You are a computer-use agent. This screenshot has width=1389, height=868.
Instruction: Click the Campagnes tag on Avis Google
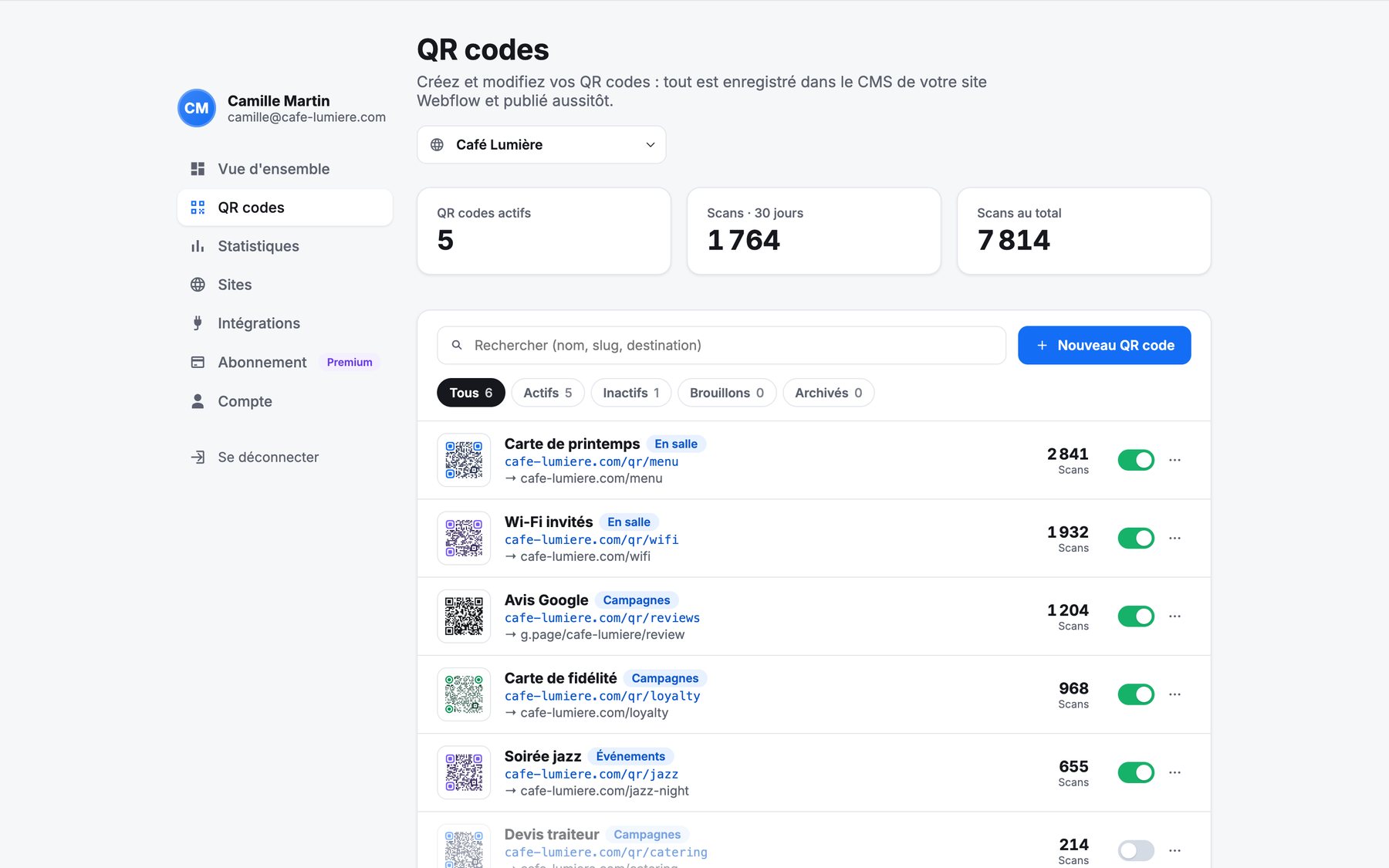[x=637, y=599]
